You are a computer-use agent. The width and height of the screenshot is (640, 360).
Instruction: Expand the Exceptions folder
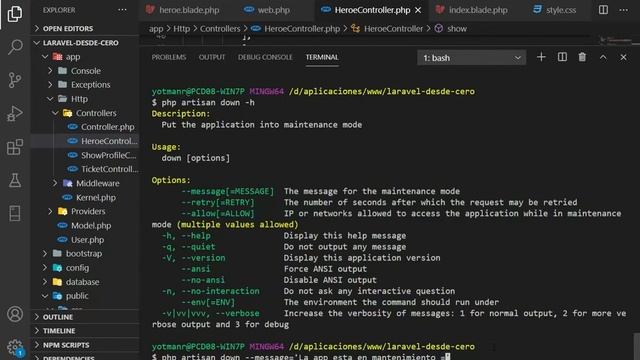pos(85,84)
